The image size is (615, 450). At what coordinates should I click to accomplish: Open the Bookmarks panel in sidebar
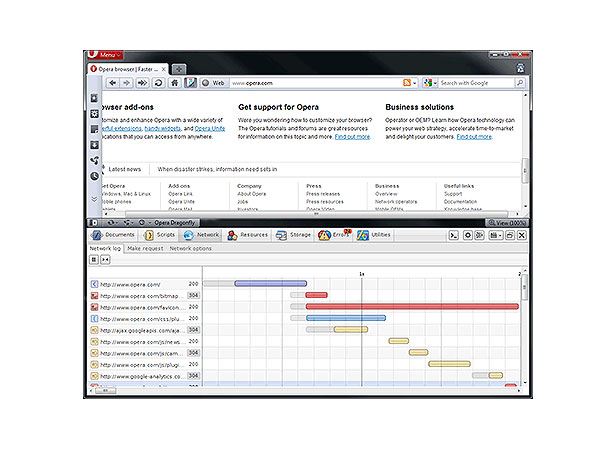94,98
